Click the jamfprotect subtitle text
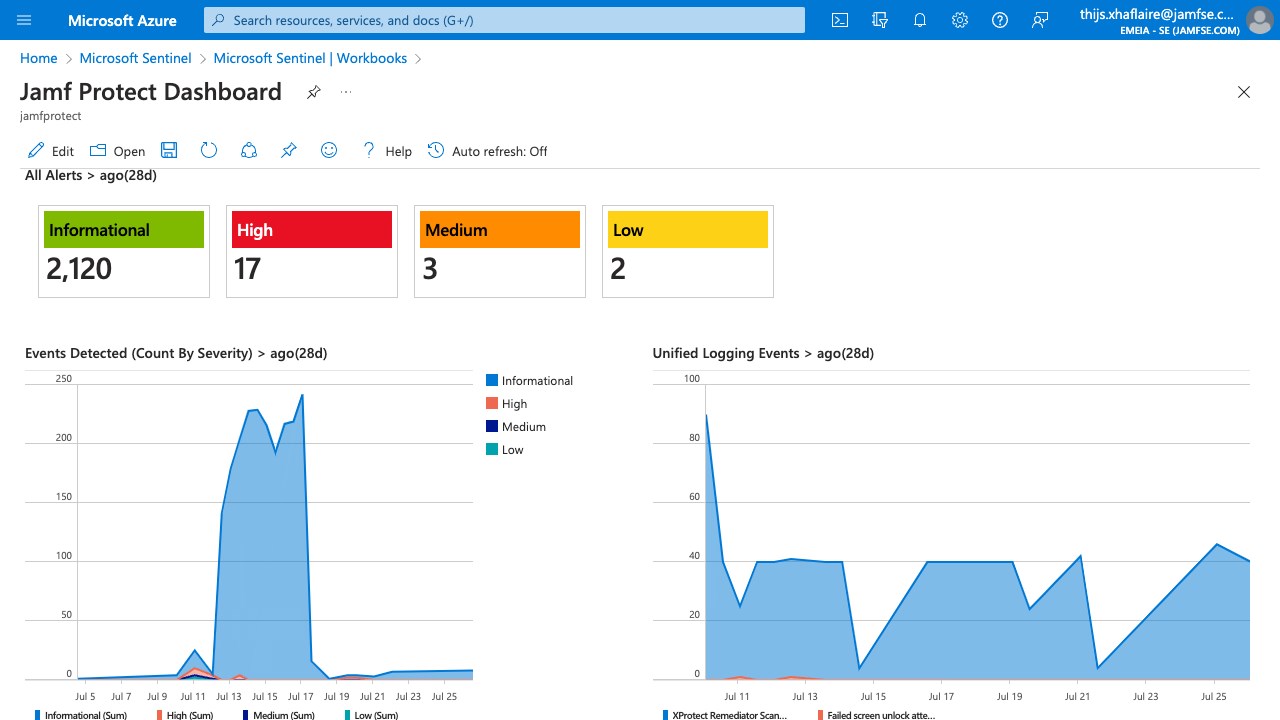 pos(51,116)
